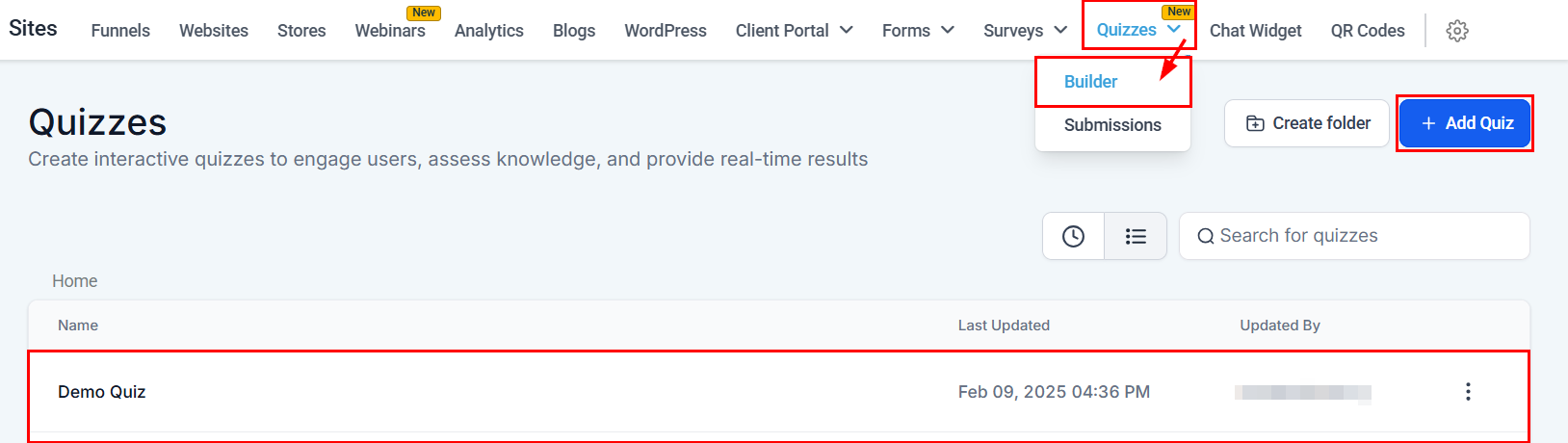This screenshot has width=1568, height=443.
Task: Click the Add Quiz button
Action: coord(1465,123)
